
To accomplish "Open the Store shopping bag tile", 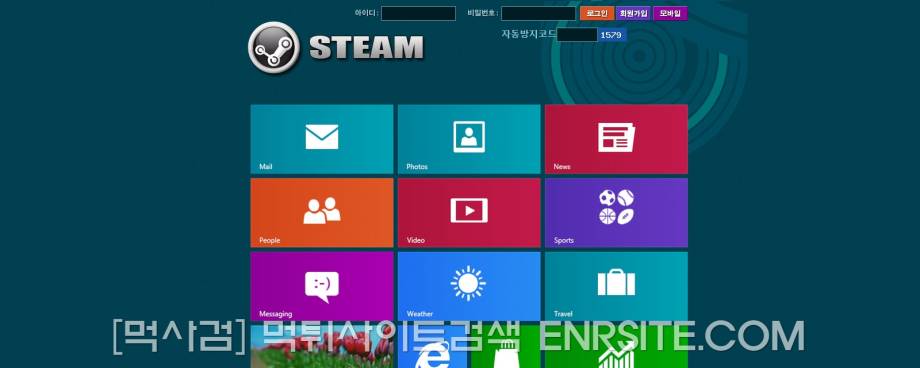I will tap(506, 348).
